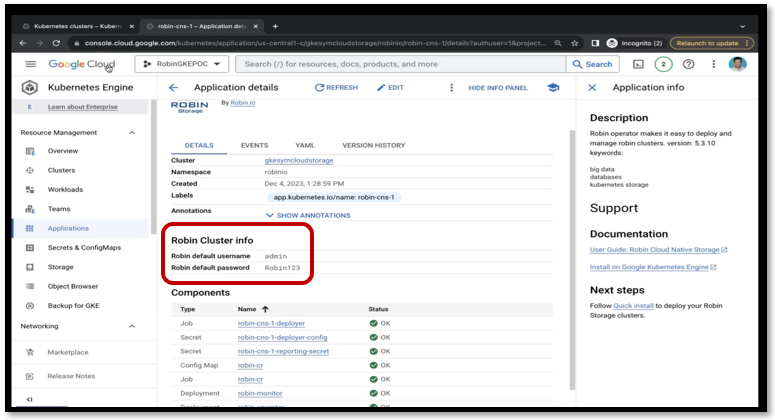
Task: Collapse the Resource Management section
Action: (x=132, y=132)
